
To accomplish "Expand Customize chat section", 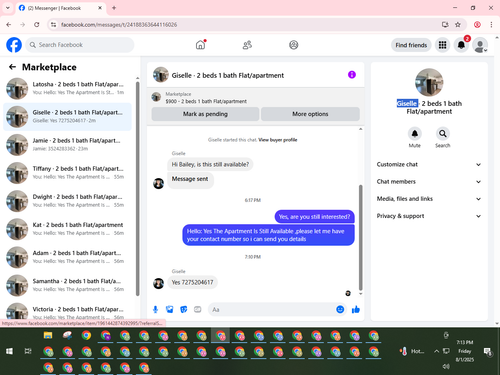I will click(429, 164).
